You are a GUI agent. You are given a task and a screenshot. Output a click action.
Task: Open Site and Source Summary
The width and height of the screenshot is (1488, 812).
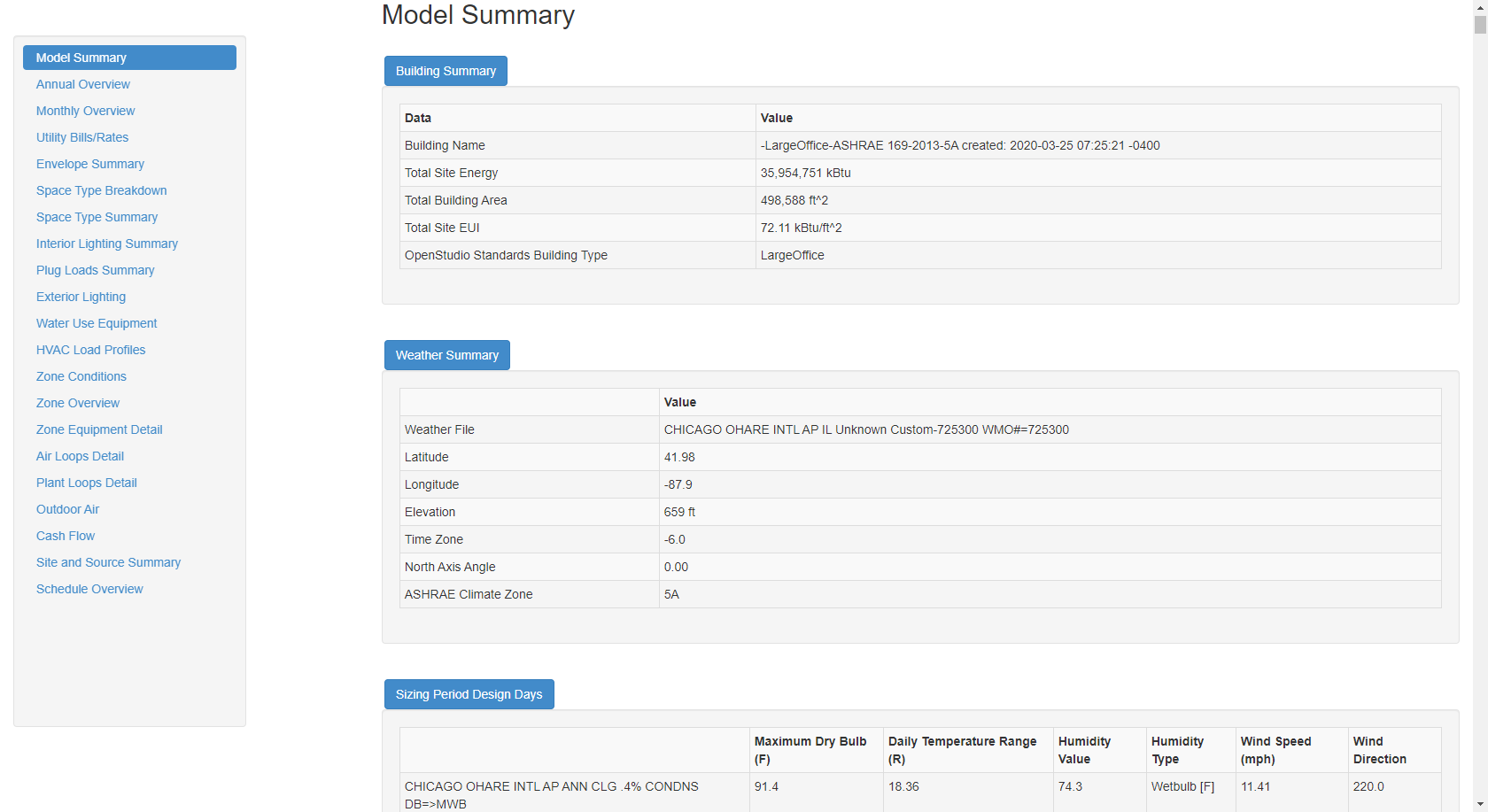(x=108, y=562)
